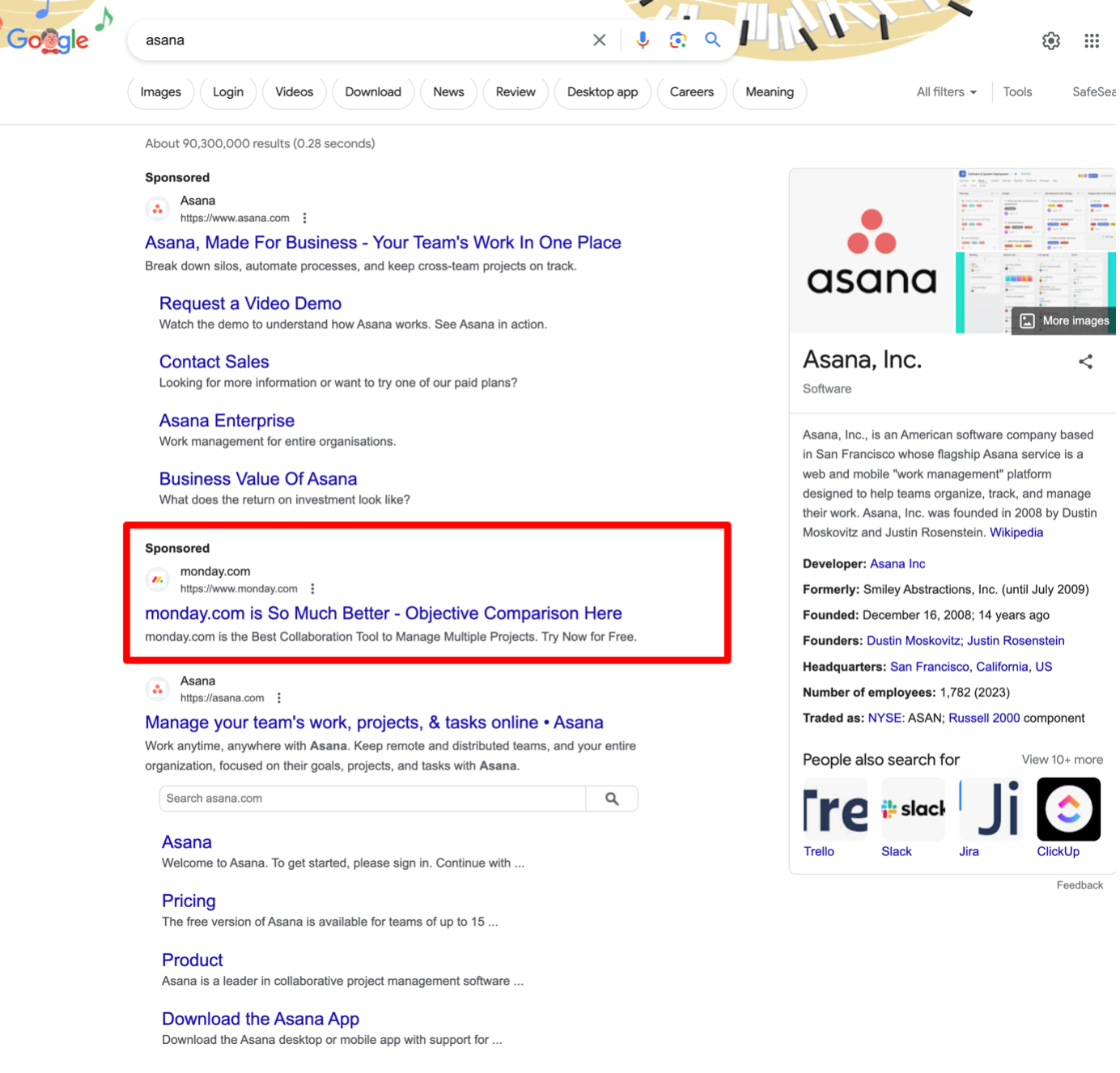This screenshot has width=1120, height=1073.
Task: Open the Justin Rosenstein founder link
Action: click(1016, 641)
